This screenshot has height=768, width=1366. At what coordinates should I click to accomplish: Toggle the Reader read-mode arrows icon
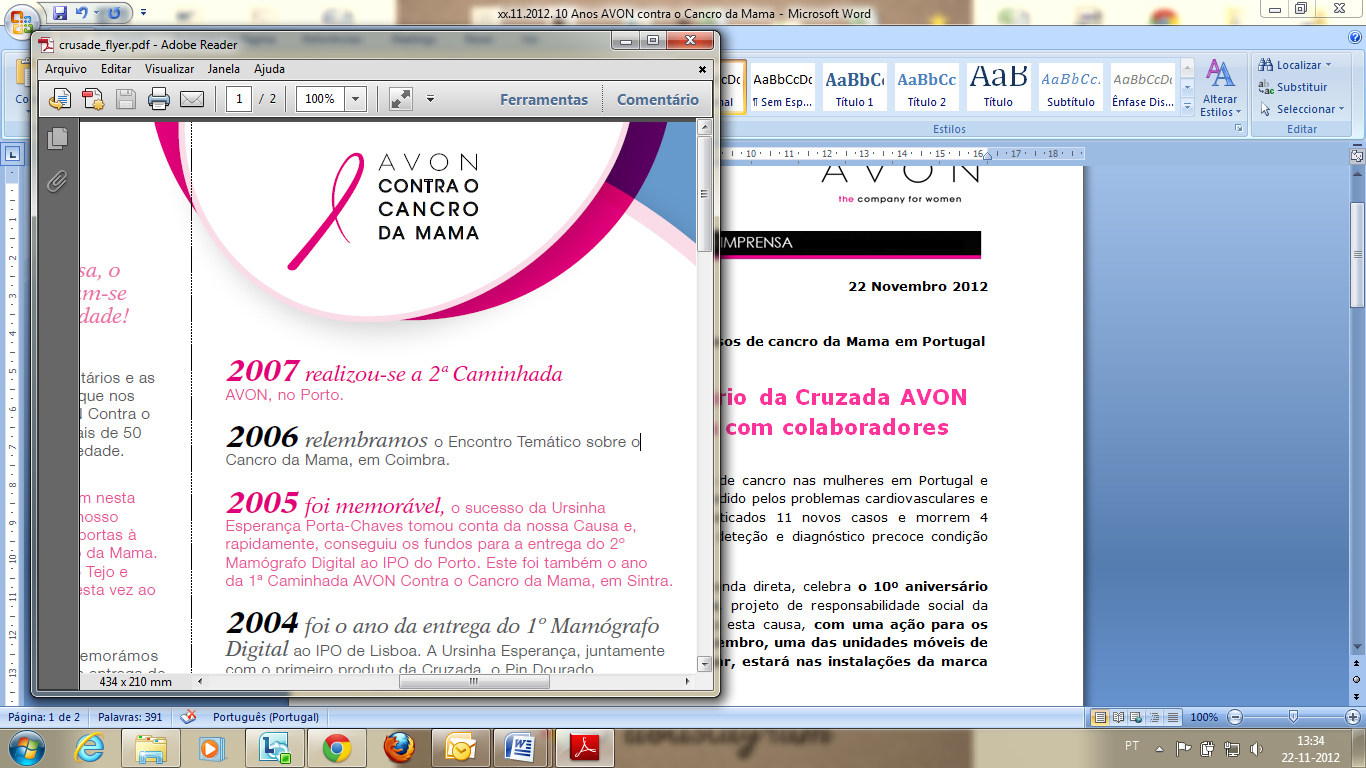tap(400, 99)
